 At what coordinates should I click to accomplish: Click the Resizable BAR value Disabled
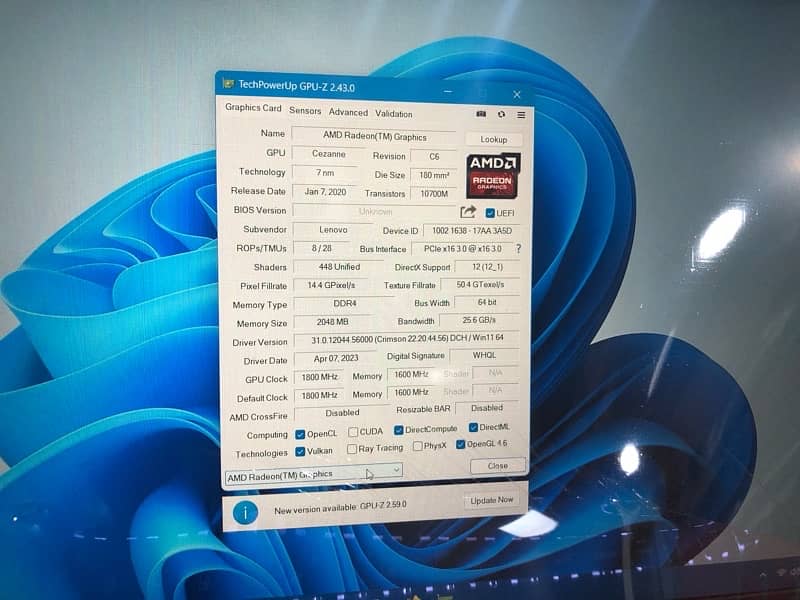[x=487, y=408]
